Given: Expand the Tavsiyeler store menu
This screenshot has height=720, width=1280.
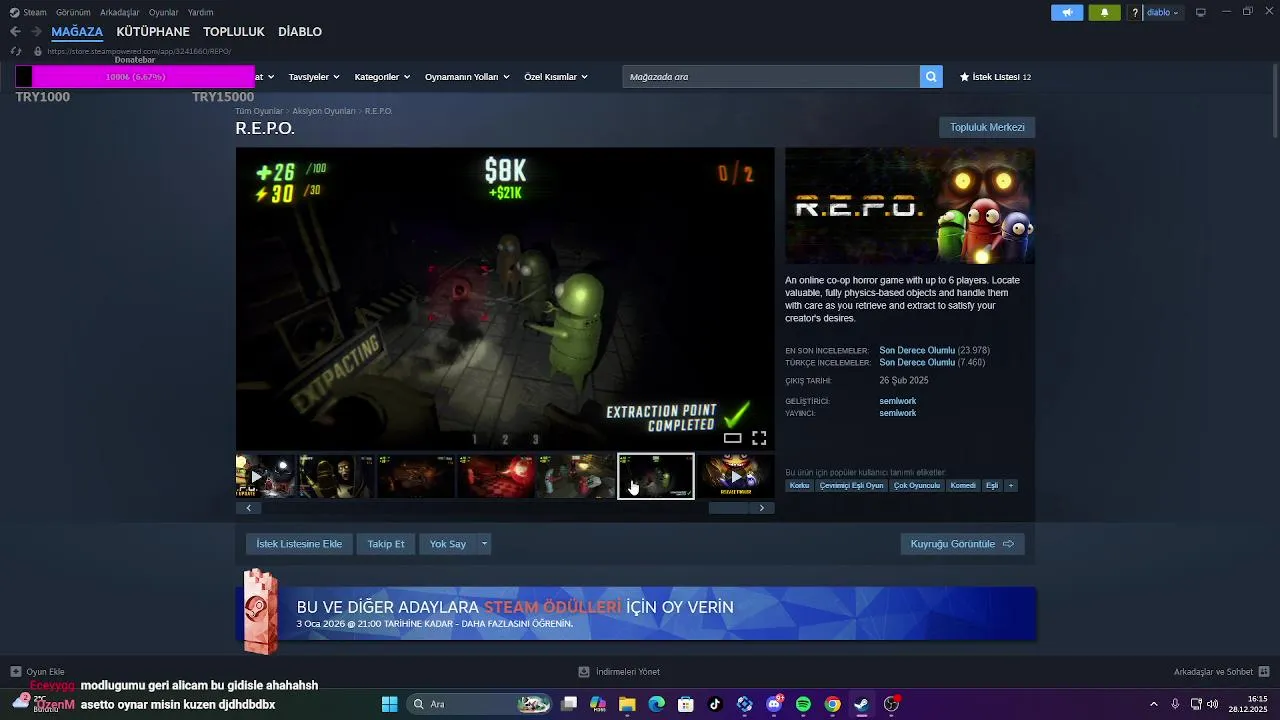Looking at the screenshot, I should tap(314, 77).
